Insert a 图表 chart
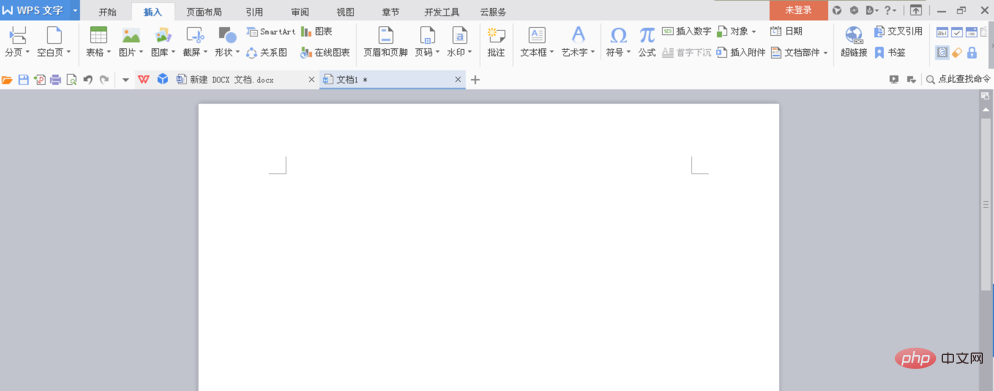 [x=316, y=32]
